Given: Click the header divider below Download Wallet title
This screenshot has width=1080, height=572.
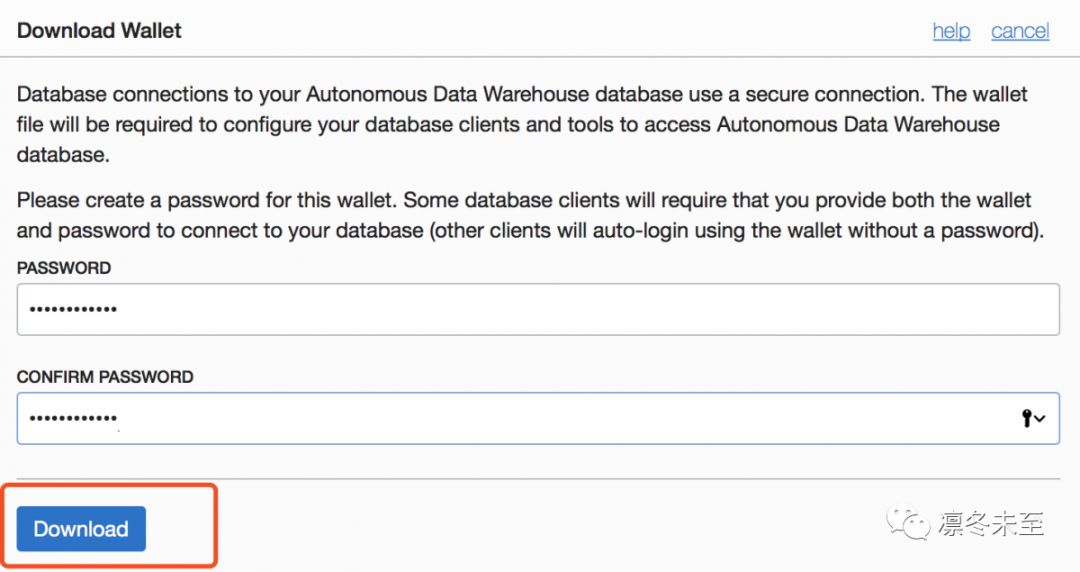Looking at the screenshot, I should (x=538, y=57).
